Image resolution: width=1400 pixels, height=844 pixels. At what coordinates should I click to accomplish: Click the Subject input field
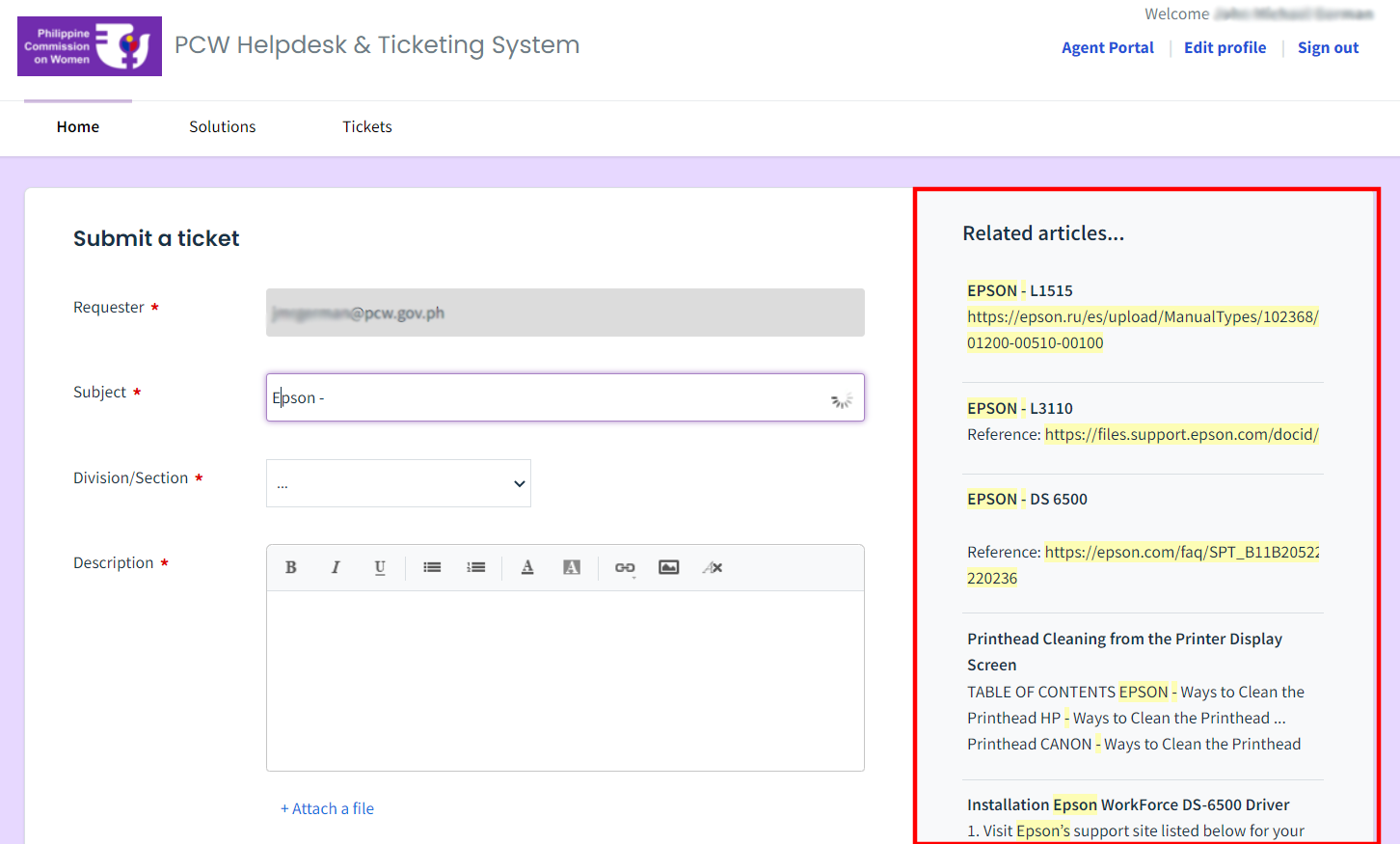click(x=565, y=397)
